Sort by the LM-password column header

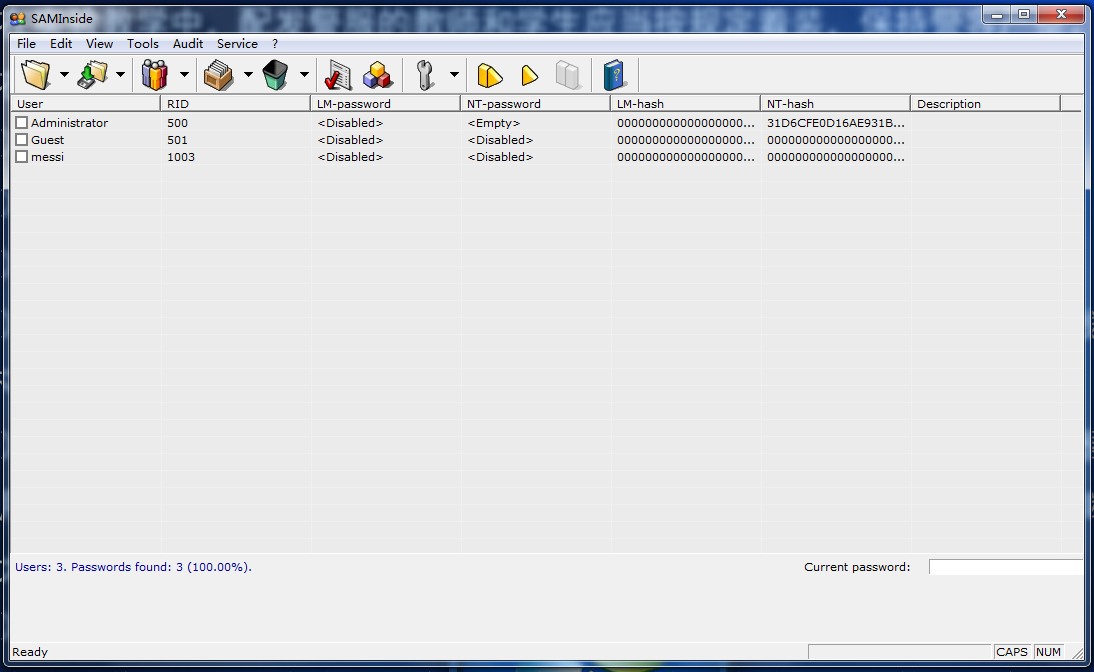point(385,103)
